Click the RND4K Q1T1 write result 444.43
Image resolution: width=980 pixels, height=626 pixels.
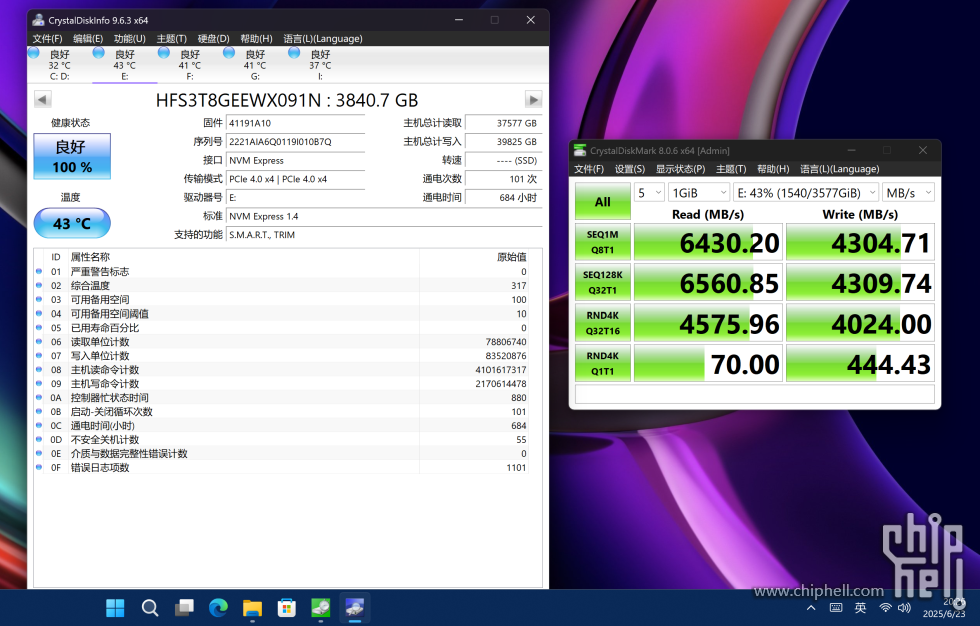[x=860, y=364]
